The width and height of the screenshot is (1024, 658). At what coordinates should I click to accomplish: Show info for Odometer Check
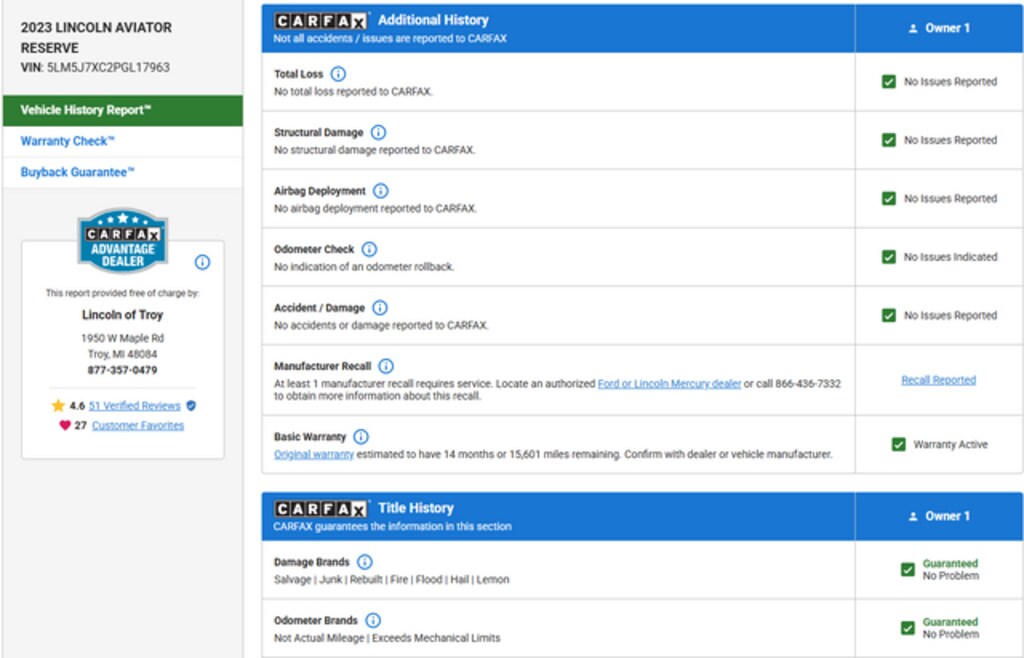click(369, 249)
